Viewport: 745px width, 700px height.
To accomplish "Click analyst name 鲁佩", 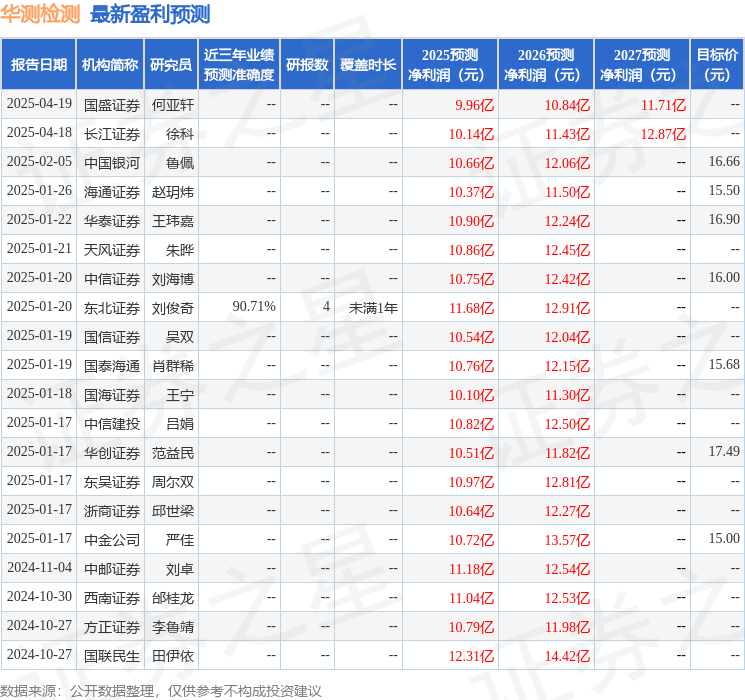I will pyautogui.click(x=180, y=163).
